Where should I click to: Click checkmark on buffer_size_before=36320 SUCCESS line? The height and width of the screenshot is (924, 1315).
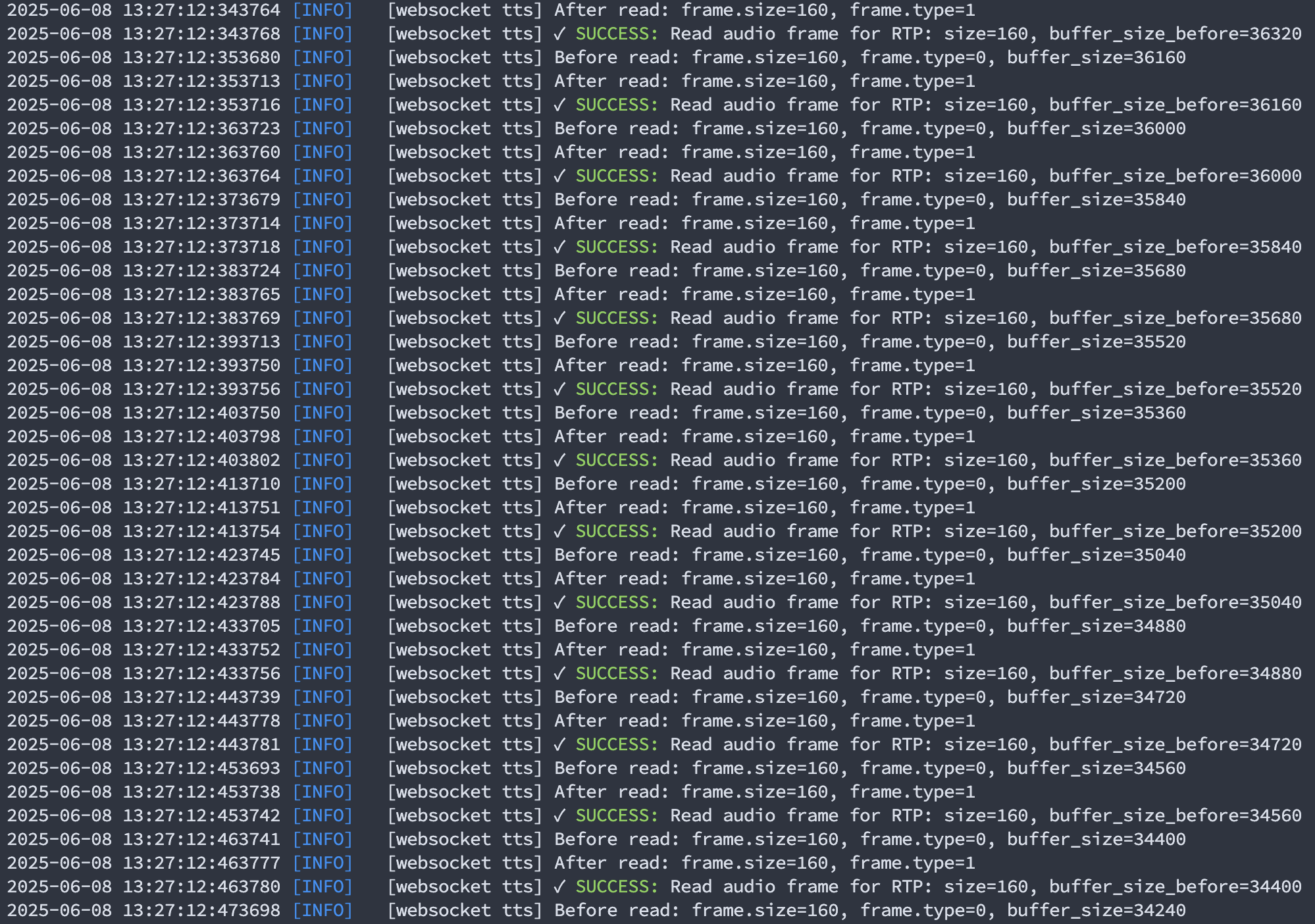tap(559, 34)
